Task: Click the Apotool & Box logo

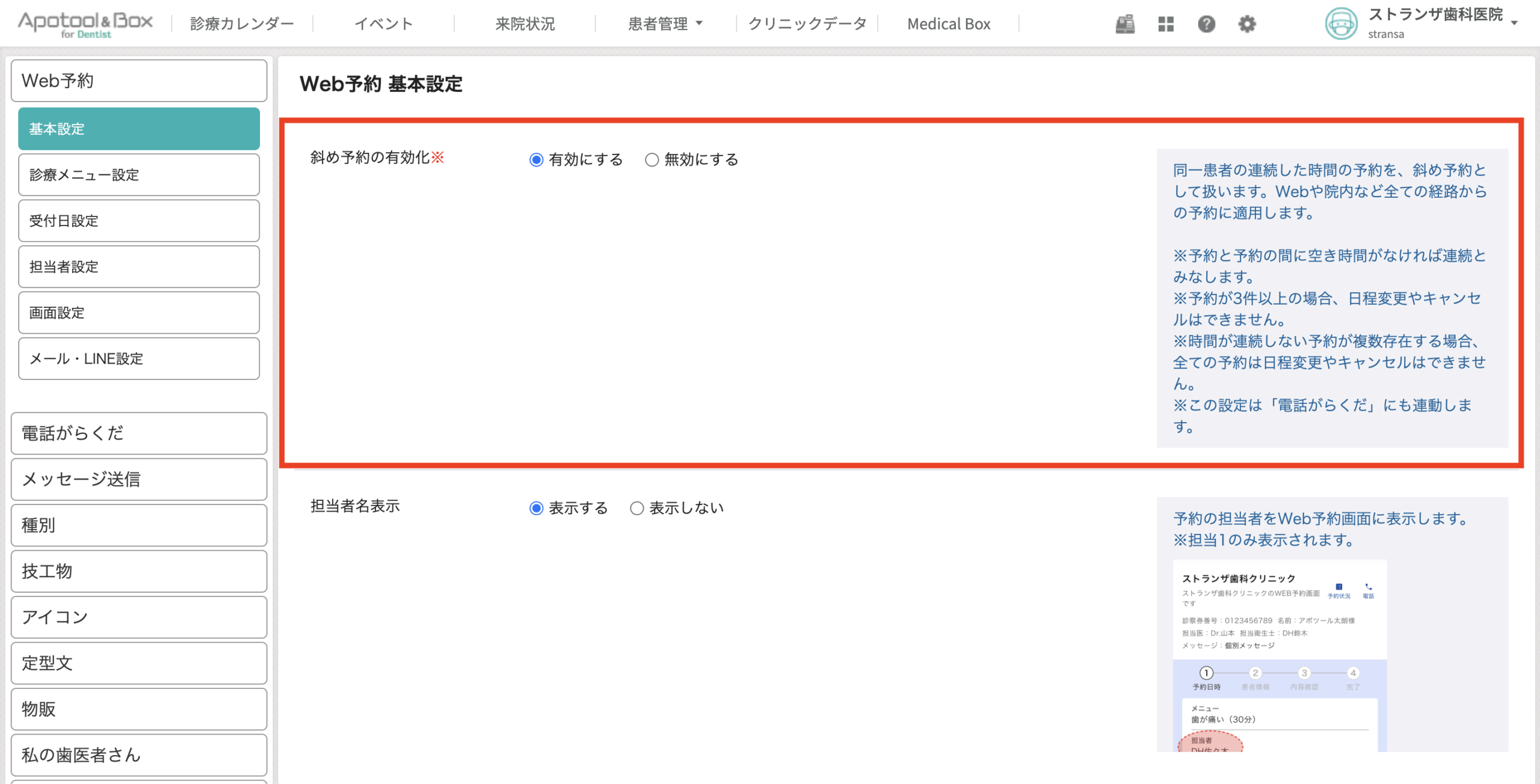Action: [x=85, y=24]
